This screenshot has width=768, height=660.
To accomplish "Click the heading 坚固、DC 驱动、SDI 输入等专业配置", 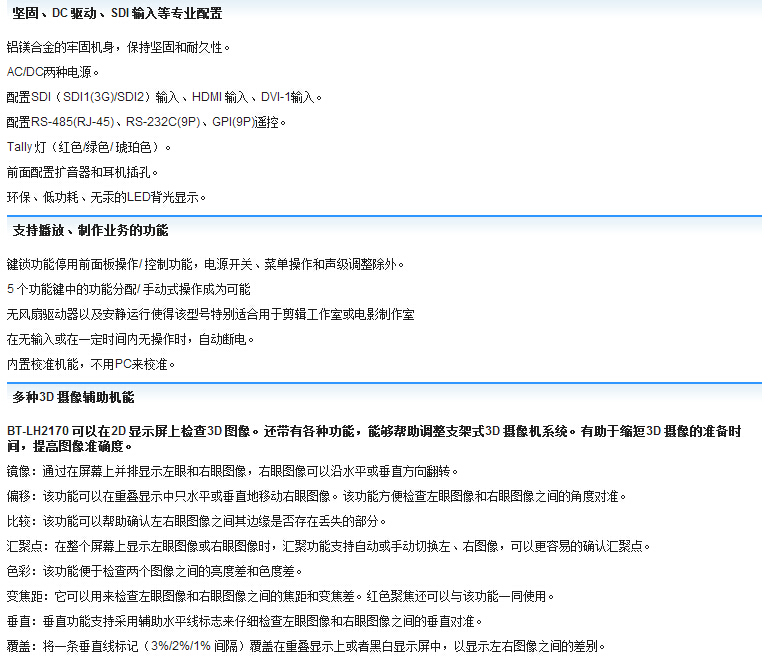I will (117, 14).
